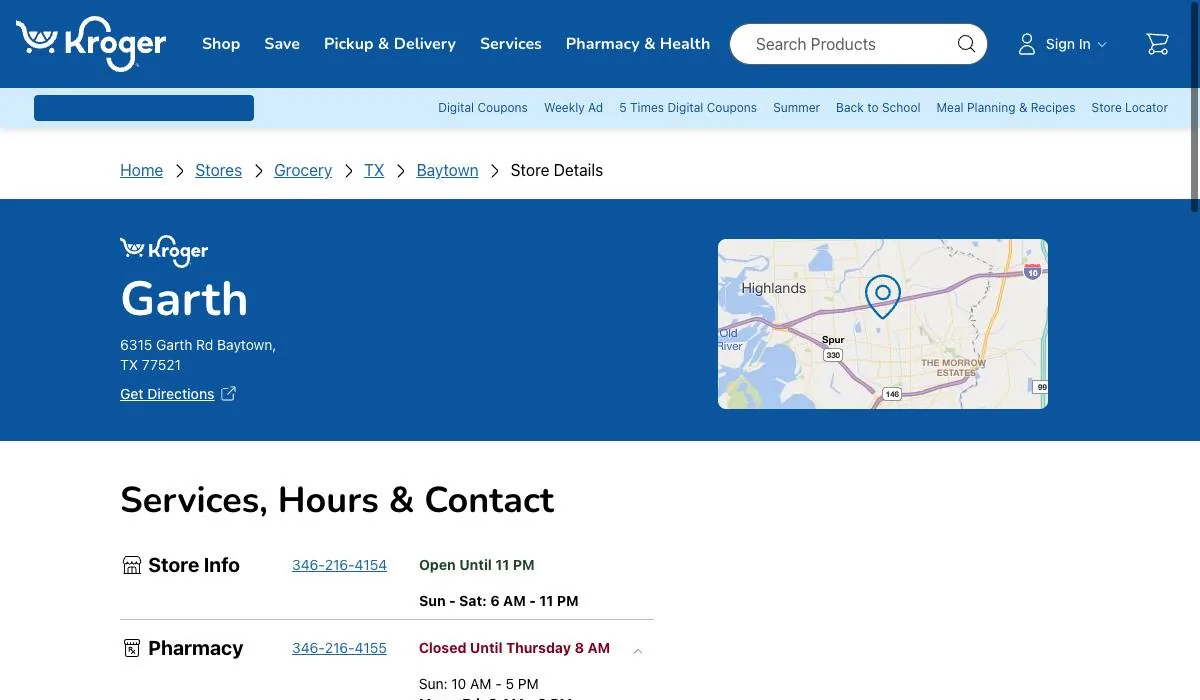The height and width of the screenshot is (700, 1200).
Task: Open the Store Locator link
Action: 1130,108
